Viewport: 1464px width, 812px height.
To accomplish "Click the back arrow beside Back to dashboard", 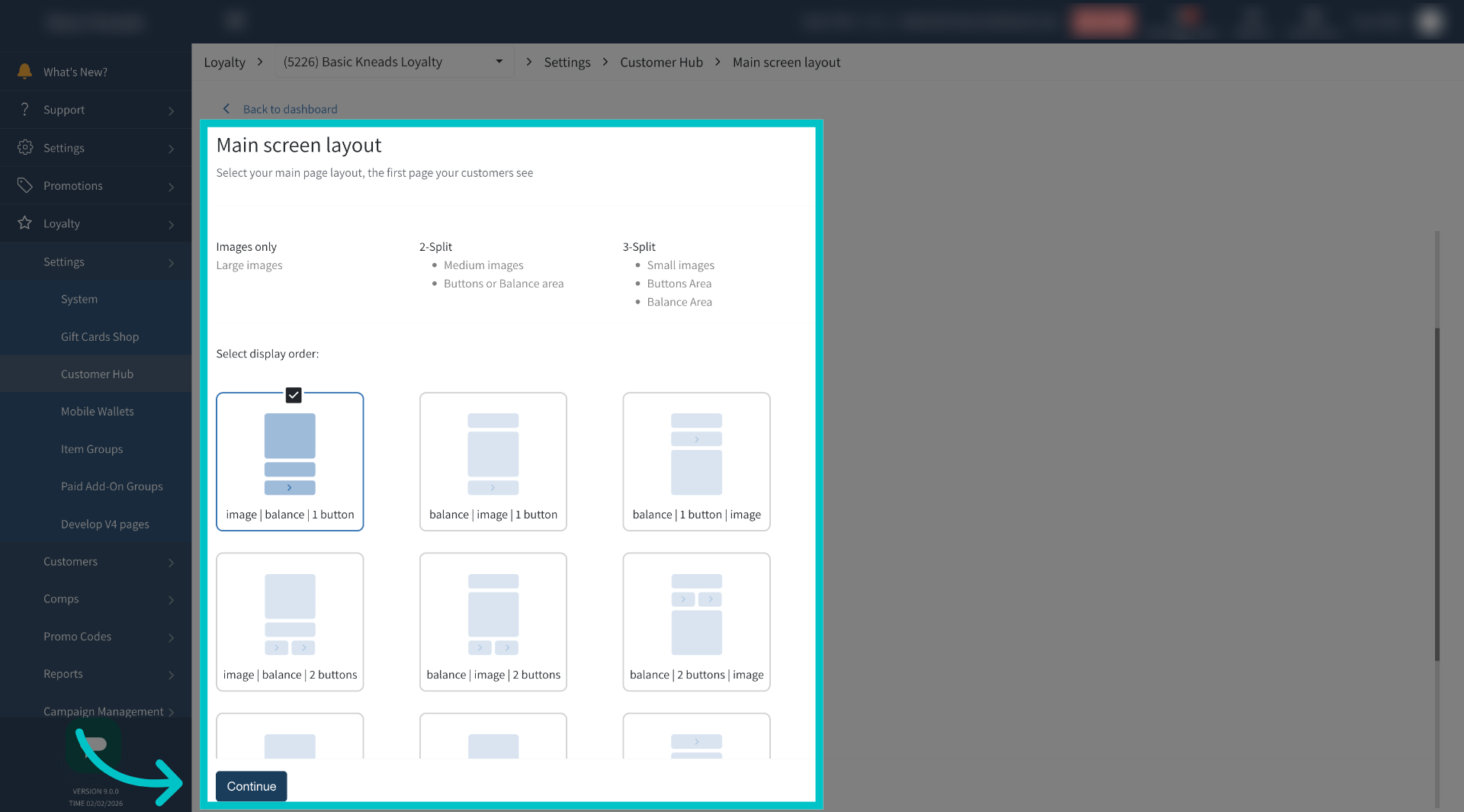I will [226, 109].
